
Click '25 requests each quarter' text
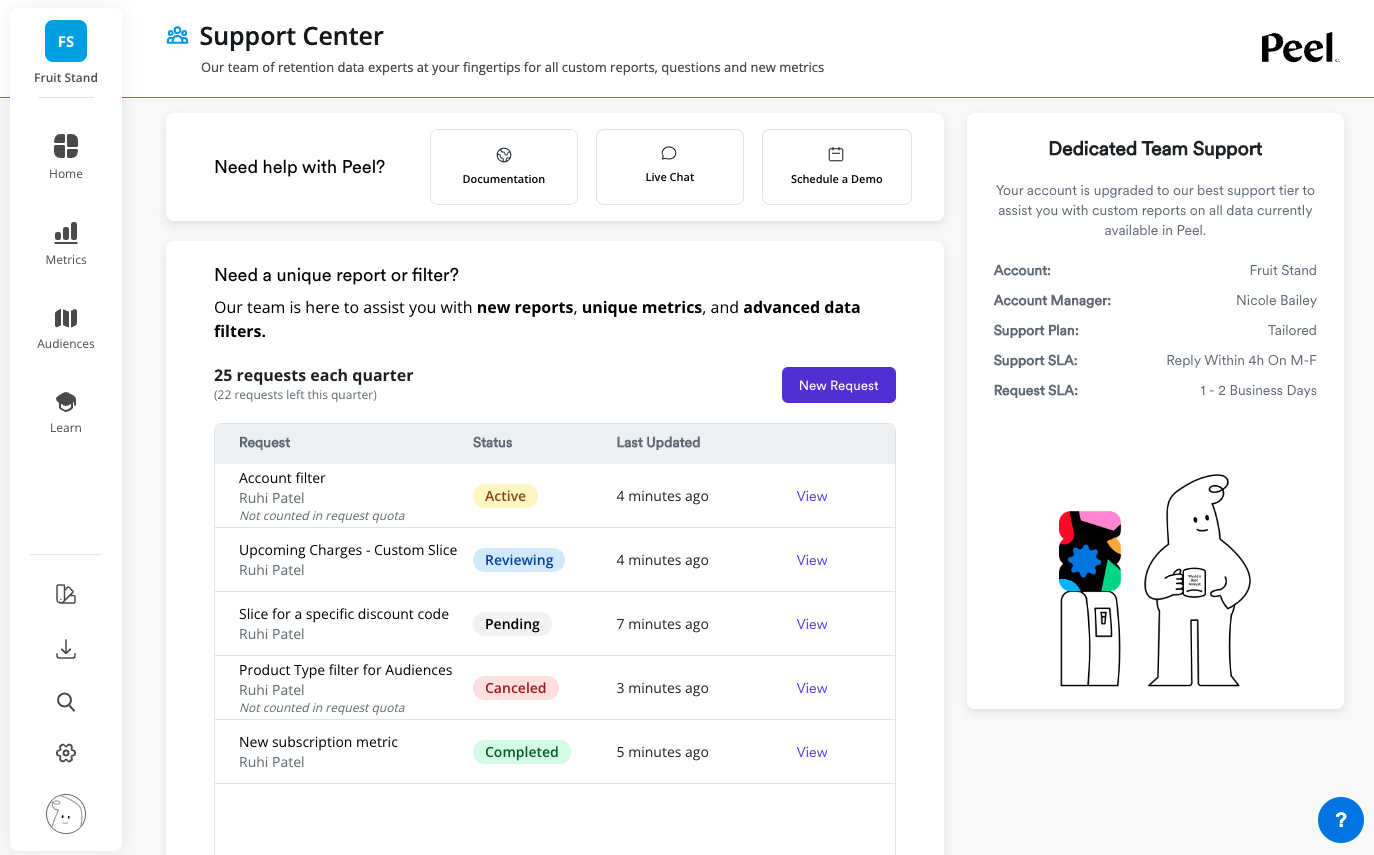314,376
